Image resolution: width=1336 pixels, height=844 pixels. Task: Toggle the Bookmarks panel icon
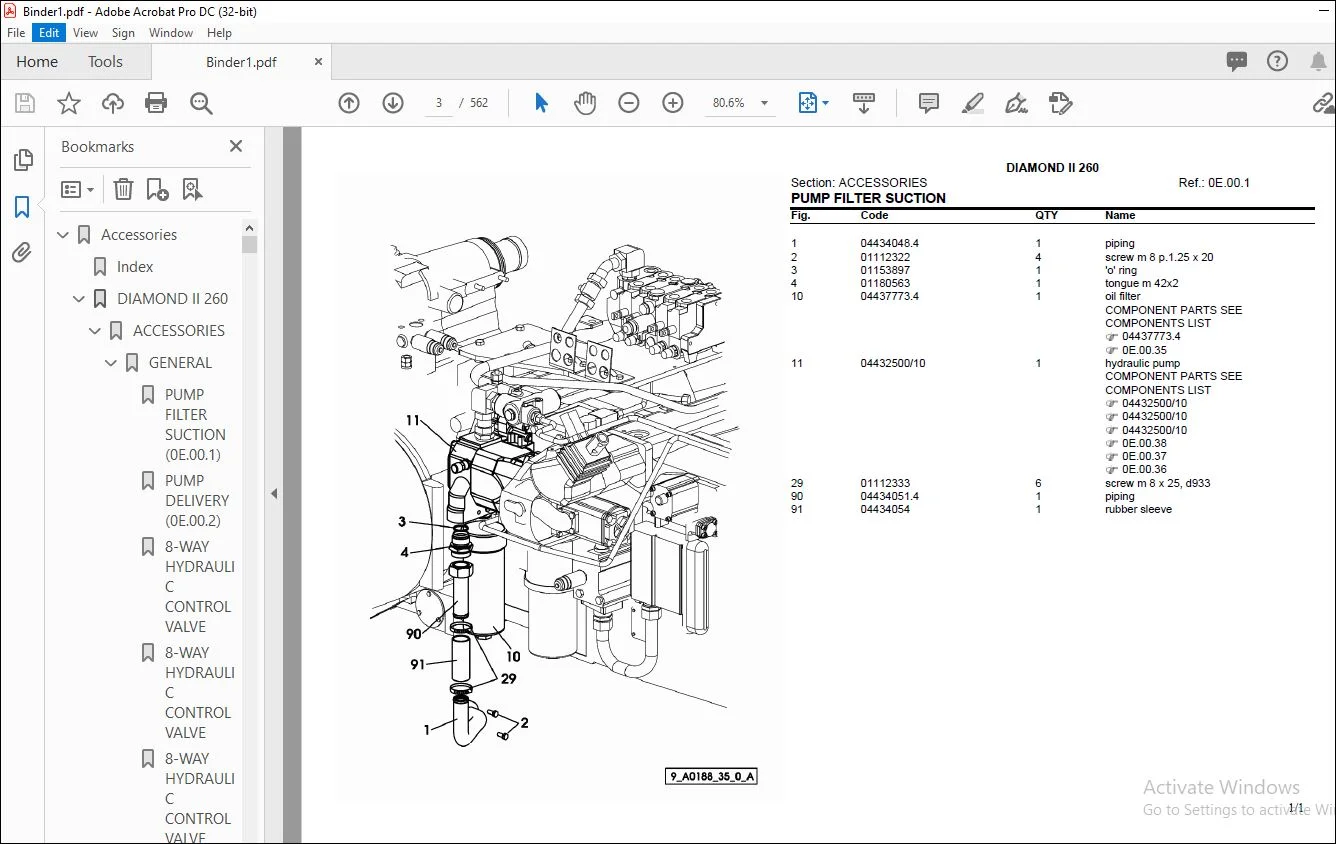click(22, 207)
